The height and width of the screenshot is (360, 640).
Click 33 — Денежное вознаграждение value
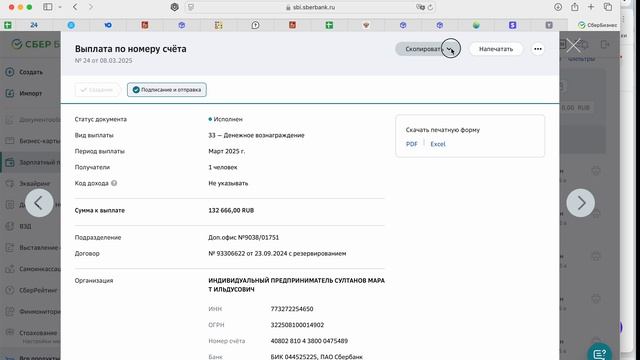pyautogui.click(x=256, y=135)
